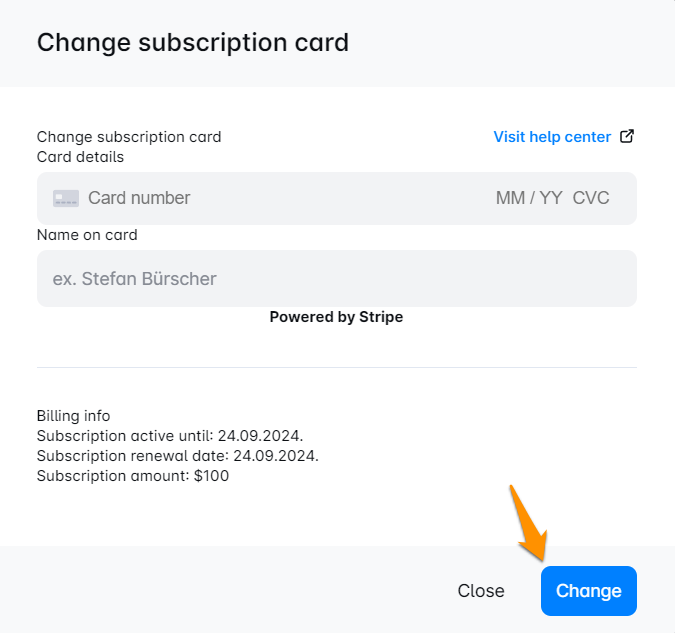Click the credit card icon in card field
Image resolution: width=675 pixels, height=633 pixels.
pyautogui.click(x=66, y=198)
